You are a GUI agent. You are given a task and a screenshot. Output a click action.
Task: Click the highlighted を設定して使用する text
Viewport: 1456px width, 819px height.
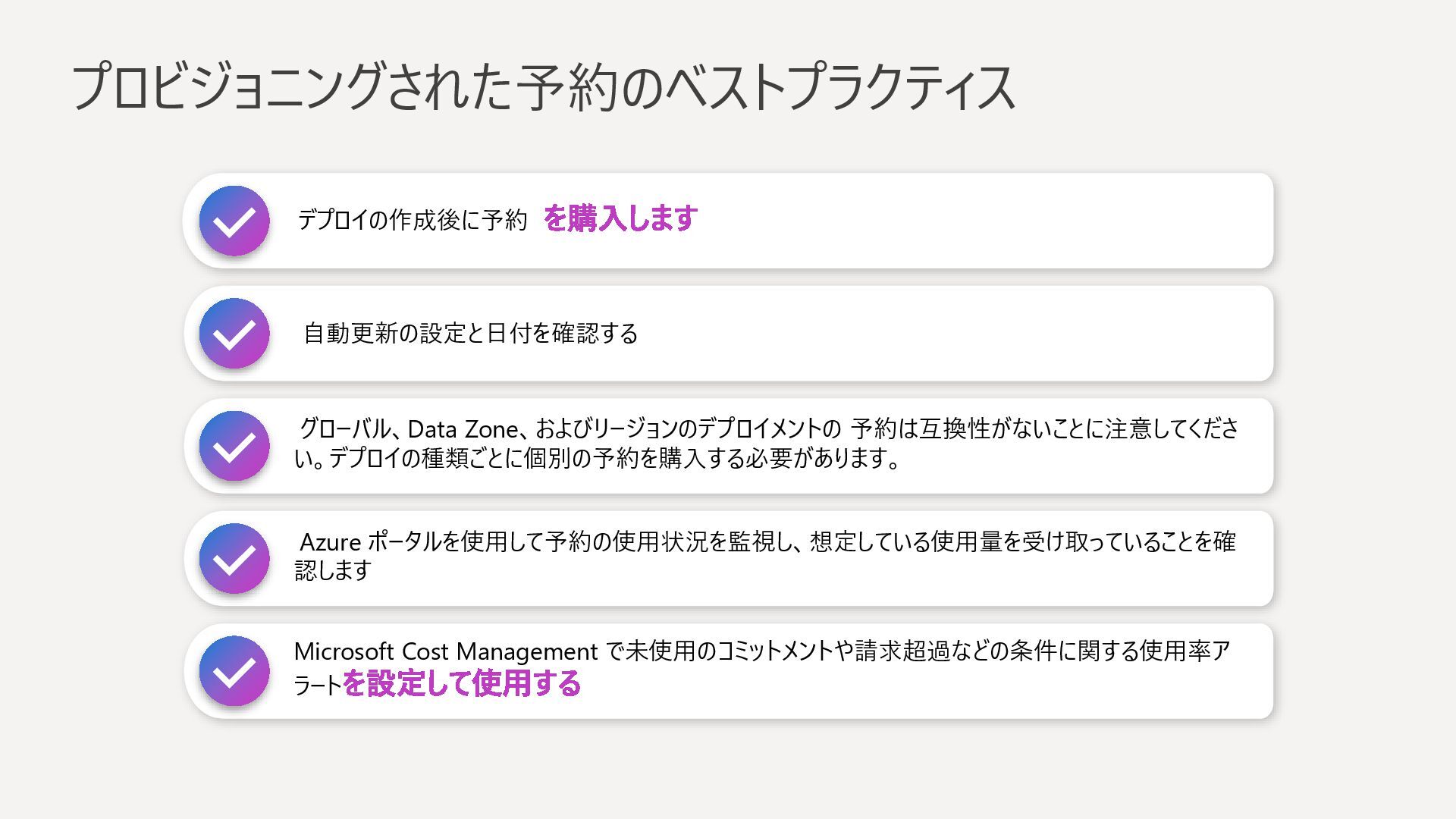pos(461,684)
